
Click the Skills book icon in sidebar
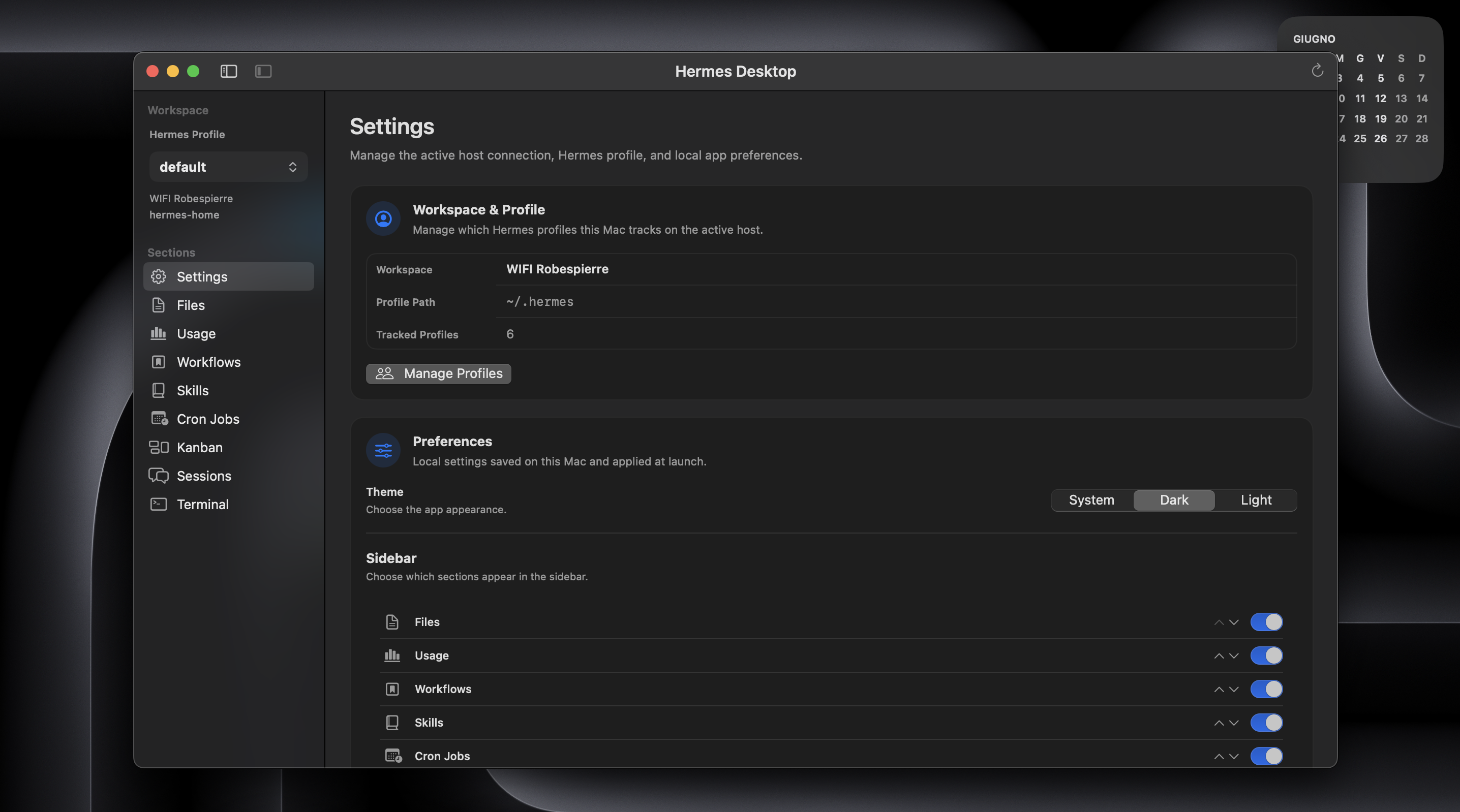point(158,390)
